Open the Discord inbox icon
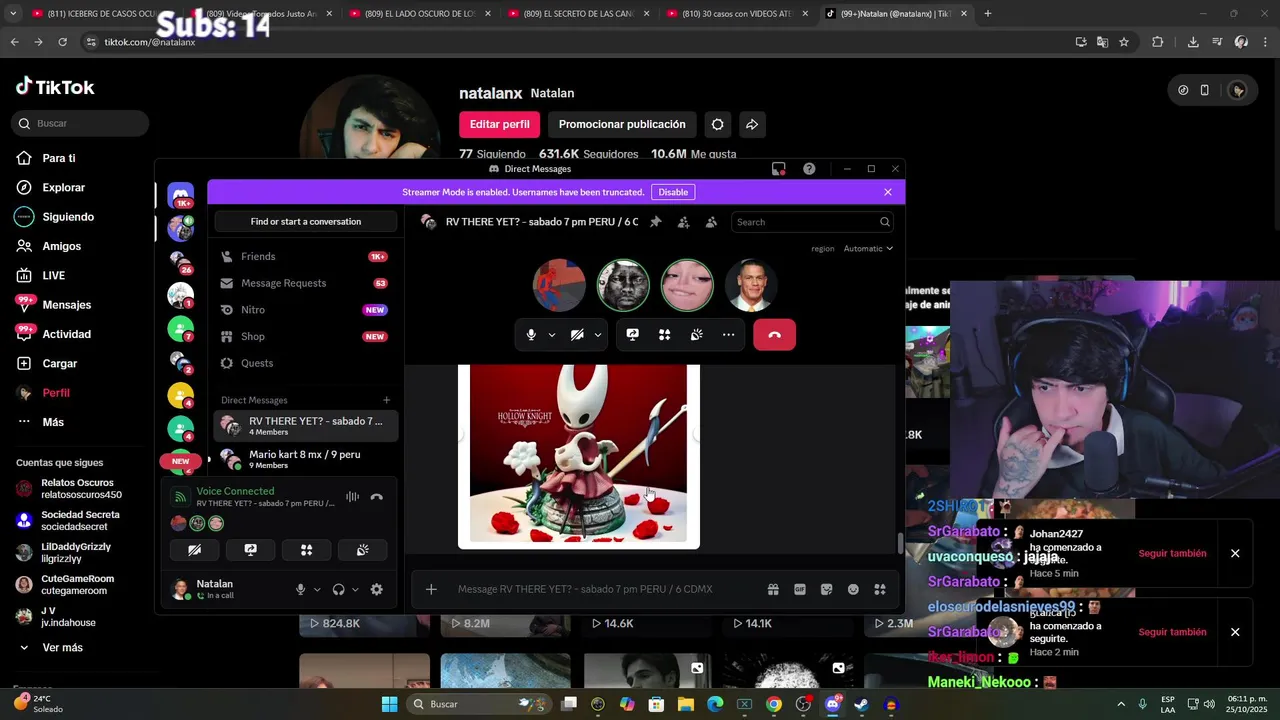This screenshot has width=1280, height=720. [778, 169]
